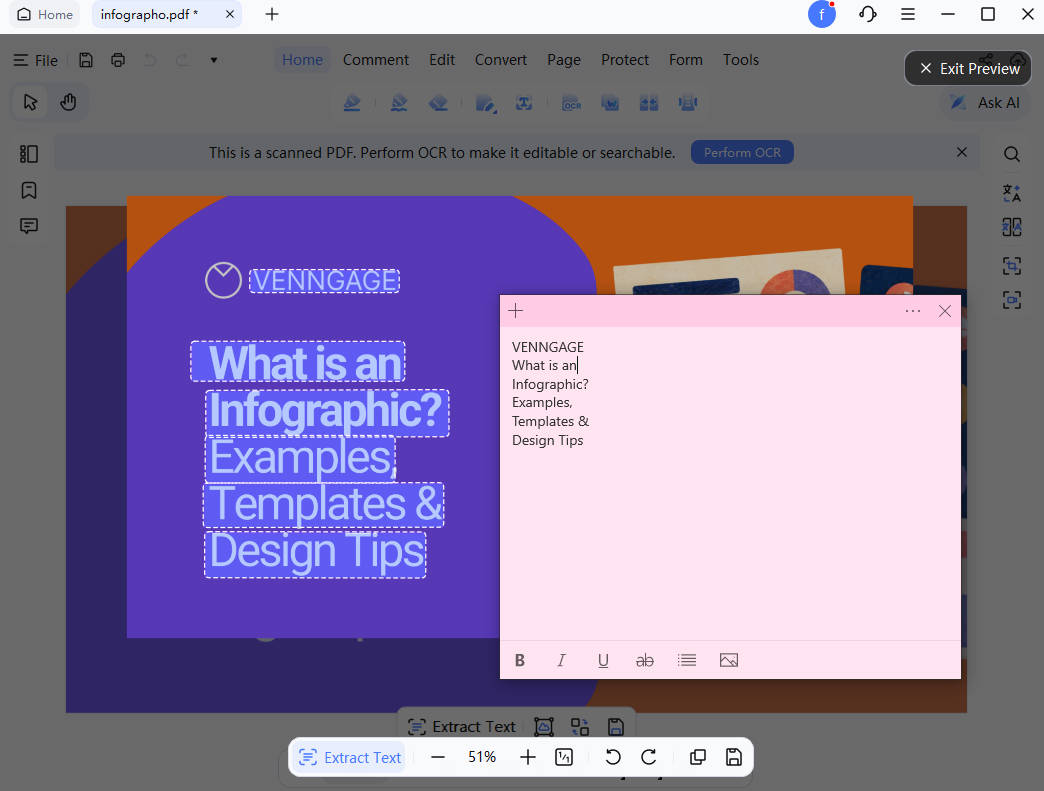Image resolution: width=1044 pixels, height=791 pixels.
Task: Switch to the Edit tab
Action: 441,60
